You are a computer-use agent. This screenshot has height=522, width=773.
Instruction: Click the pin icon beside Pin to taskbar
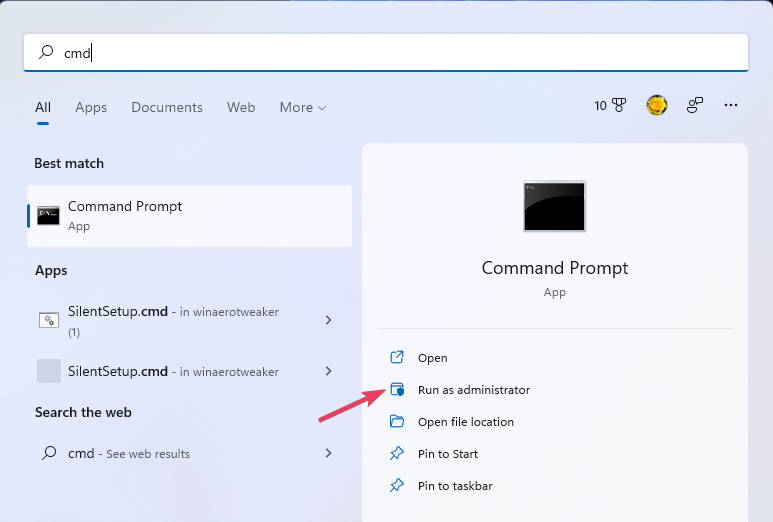click(397, 486)
